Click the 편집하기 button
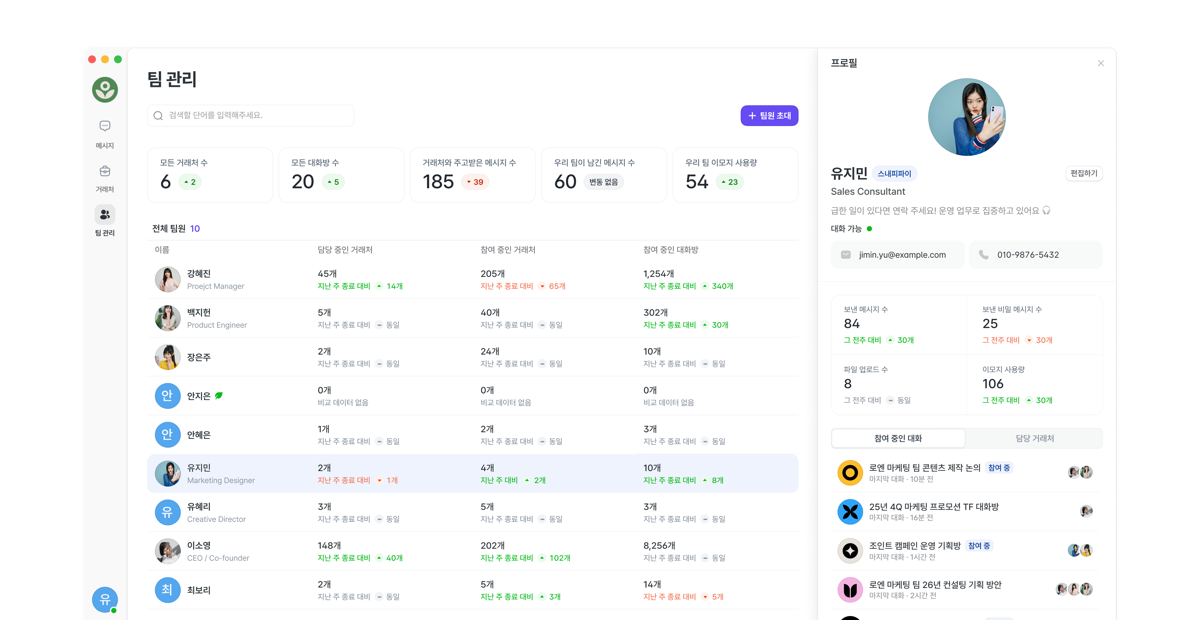Image resolution: width=1200 pixels, height=620 pixels. [1084, 173]
